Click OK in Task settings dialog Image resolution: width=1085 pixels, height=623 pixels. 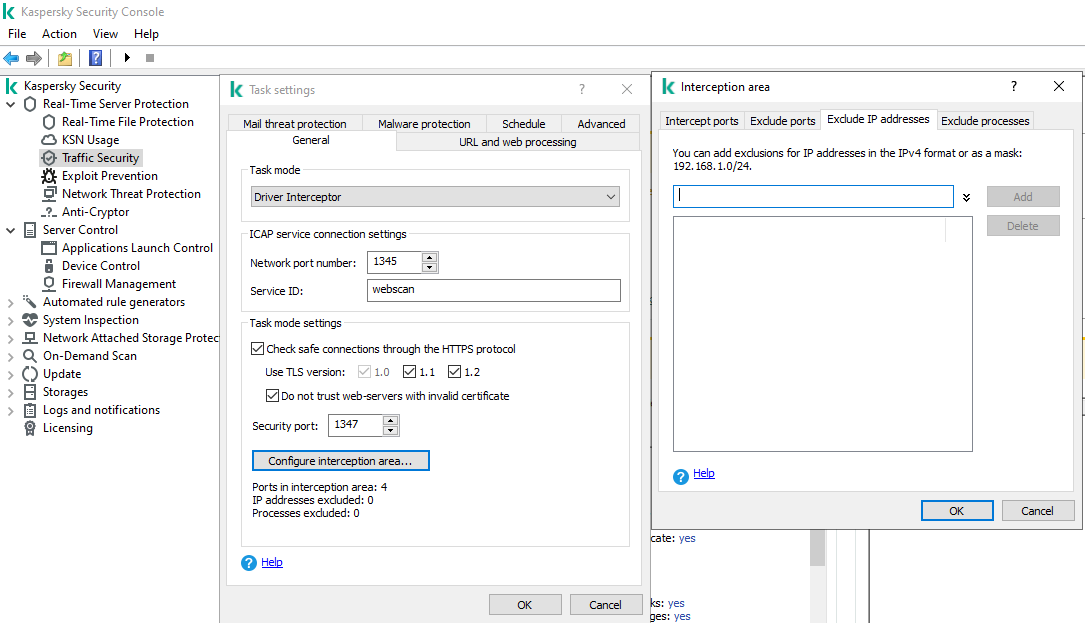pyautogui.click(x=525, y=605)
